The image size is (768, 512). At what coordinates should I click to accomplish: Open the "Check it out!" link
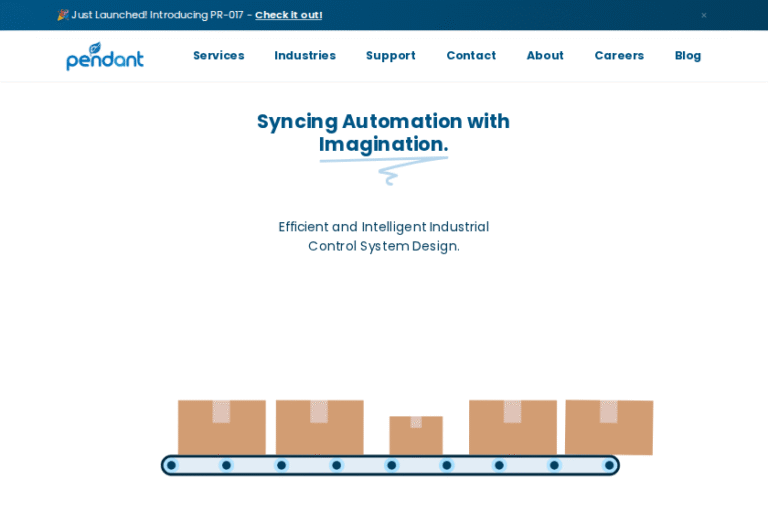288,15
